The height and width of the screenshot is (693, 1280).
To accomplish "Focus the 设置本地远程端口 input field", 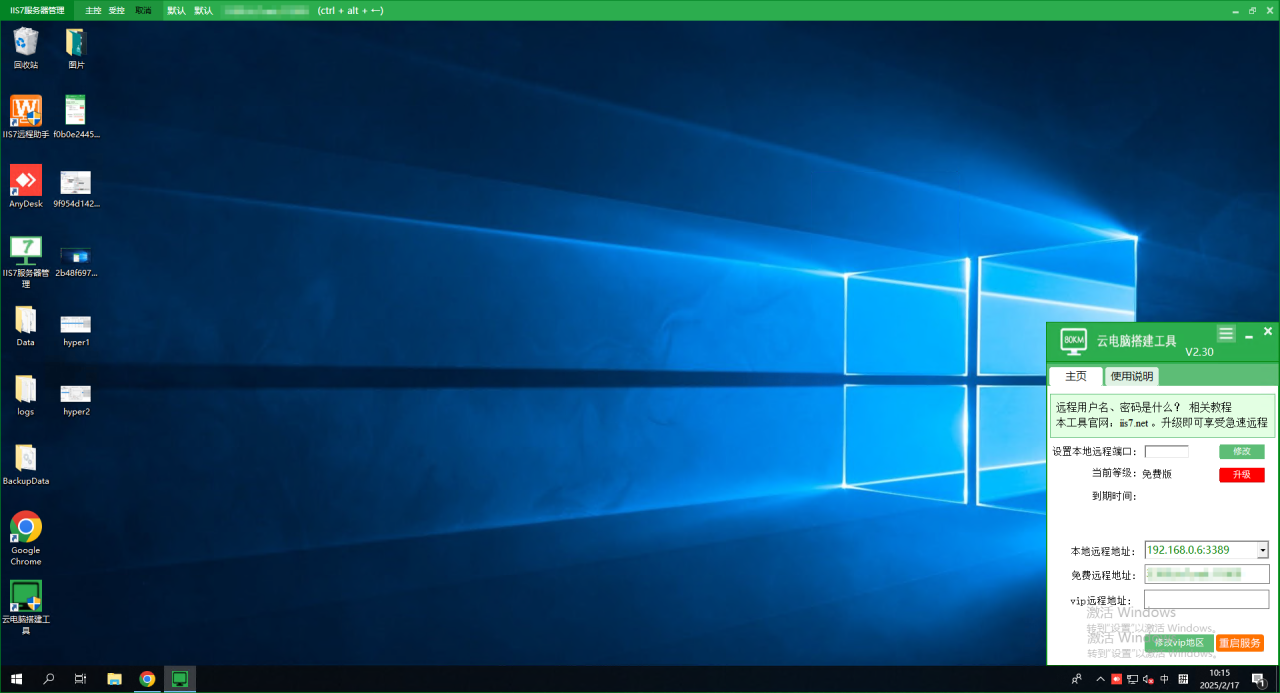I will click(x=1166, y=452).
